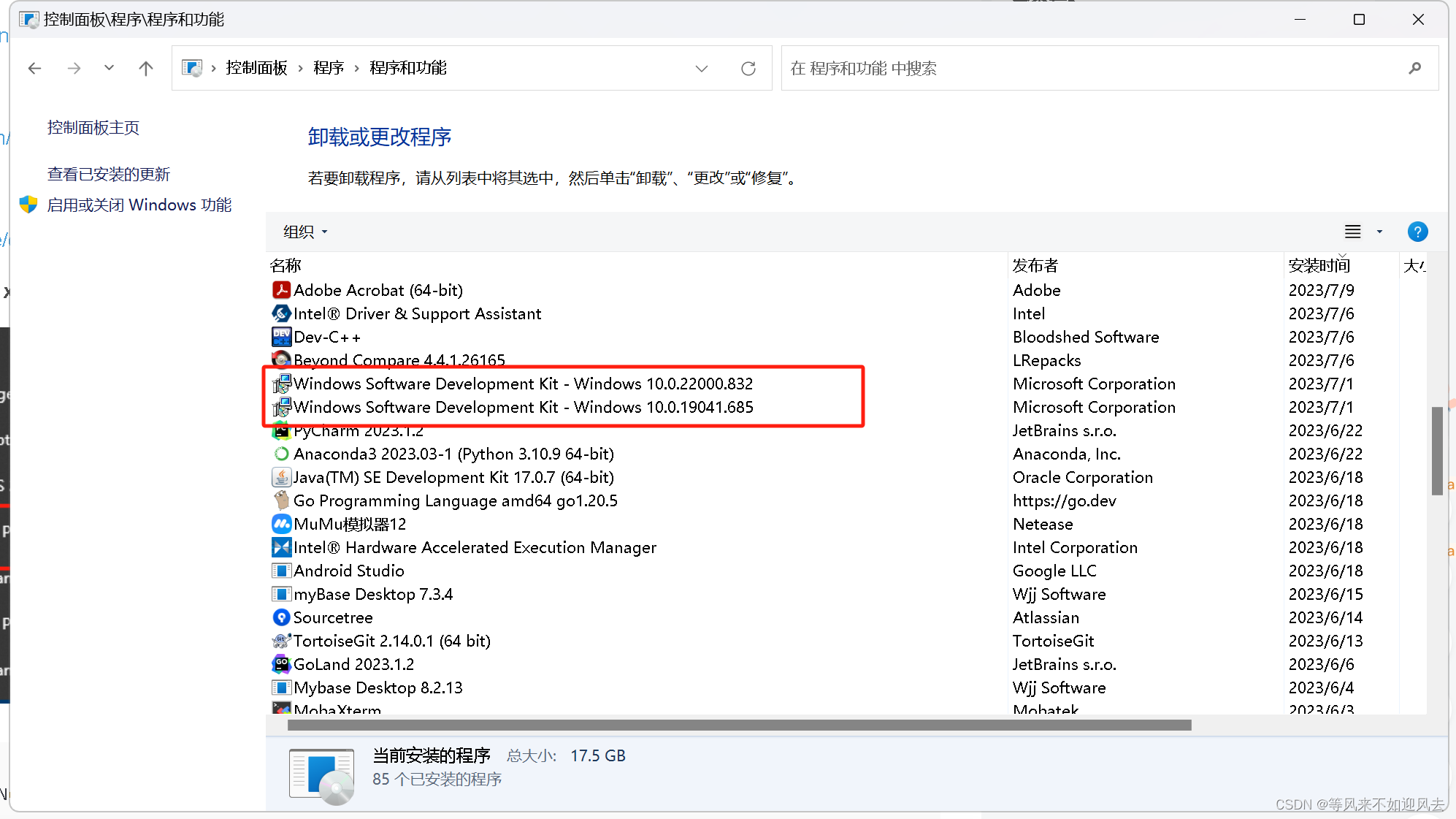This screenshot has width=1456, height=819.
Task: Click the 程序和功能 breadcrumb
Action: pos(408,68)
